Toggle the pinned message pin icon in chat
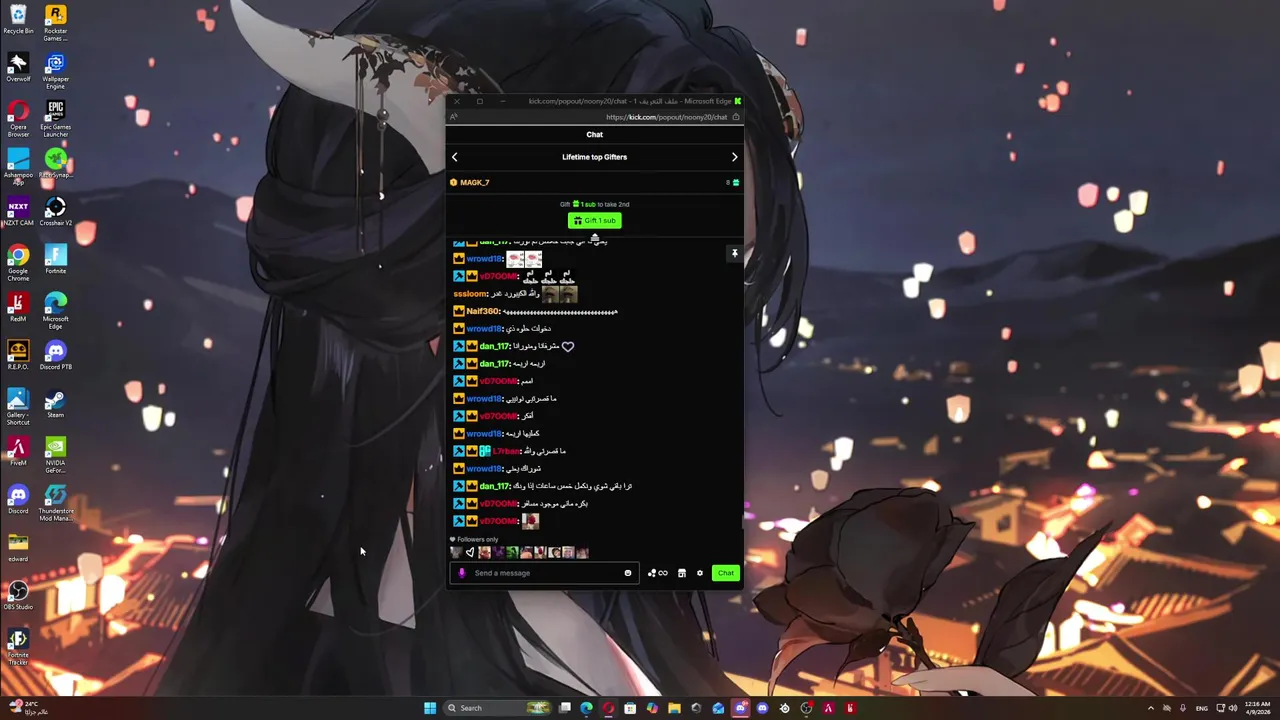 pyautogui.click(x=734, y=254)
